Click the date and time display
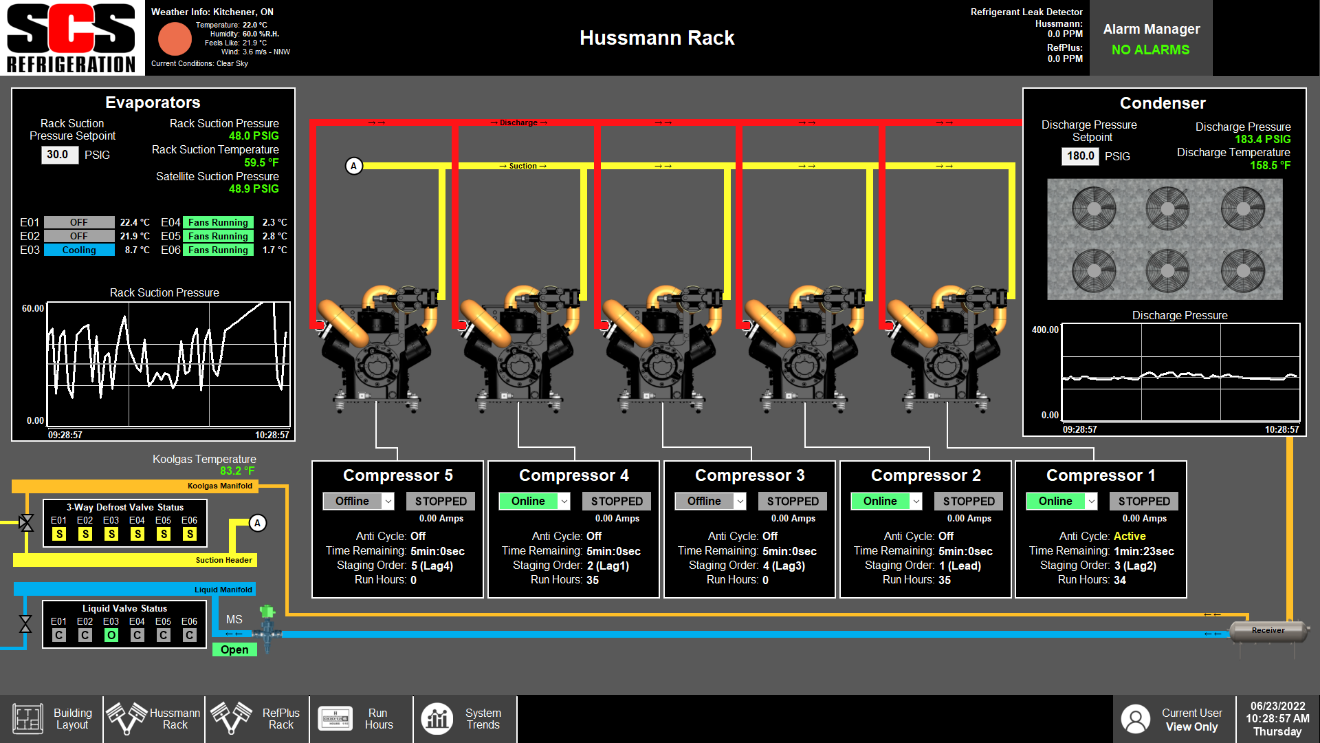The width and height of the screenshot is (1320, 743). pos(1278,718)
